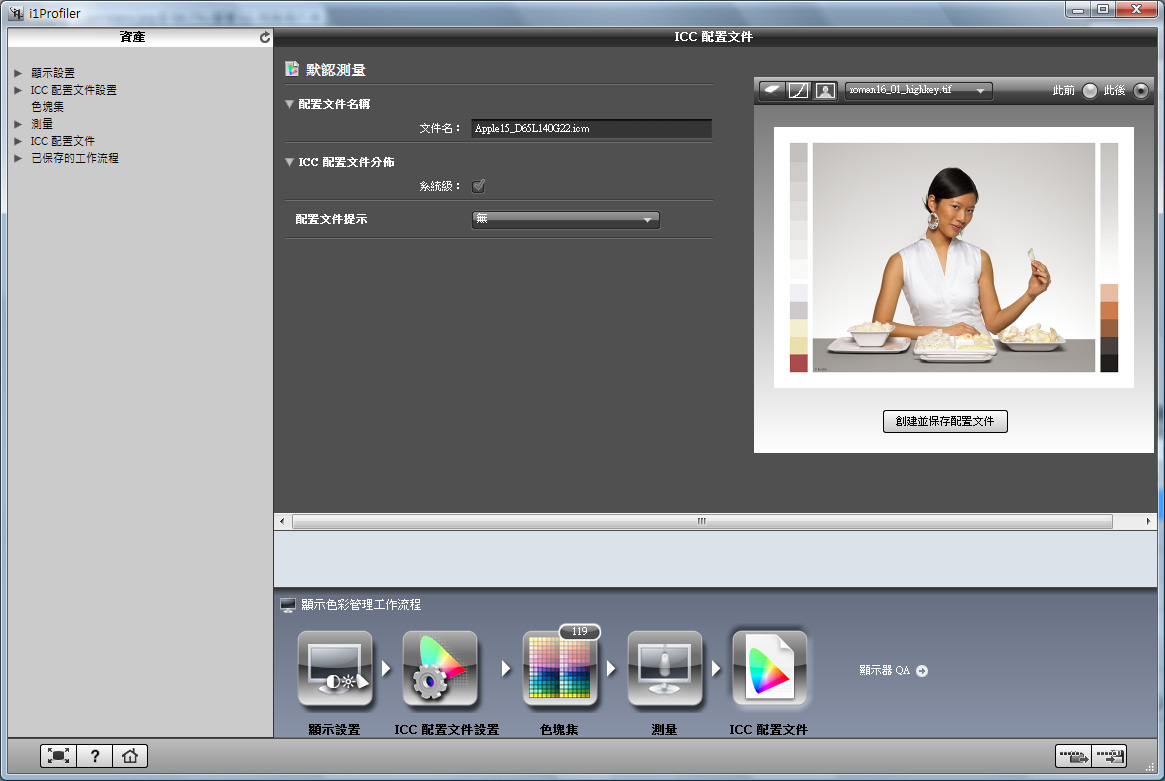
Task: Switch to portrait image preview icon
Action: (825, 90)
